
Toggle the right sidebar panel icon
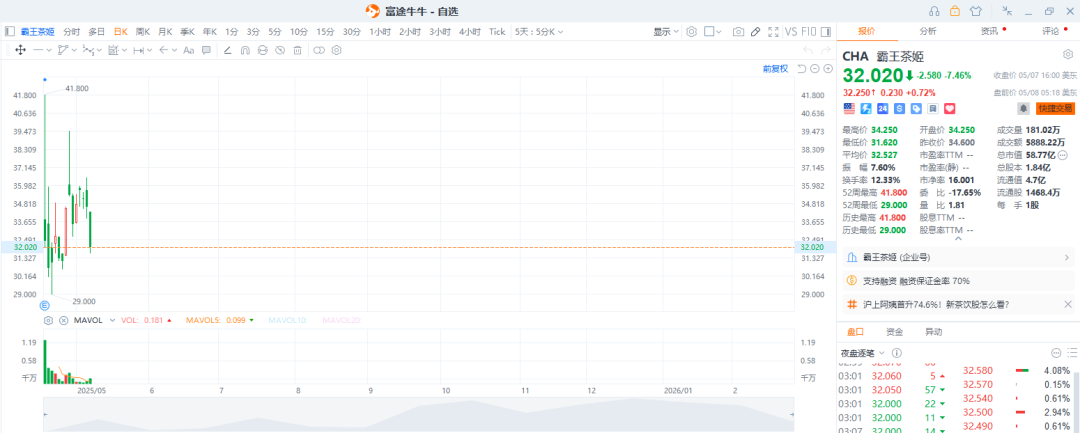[x=826, y=32]
